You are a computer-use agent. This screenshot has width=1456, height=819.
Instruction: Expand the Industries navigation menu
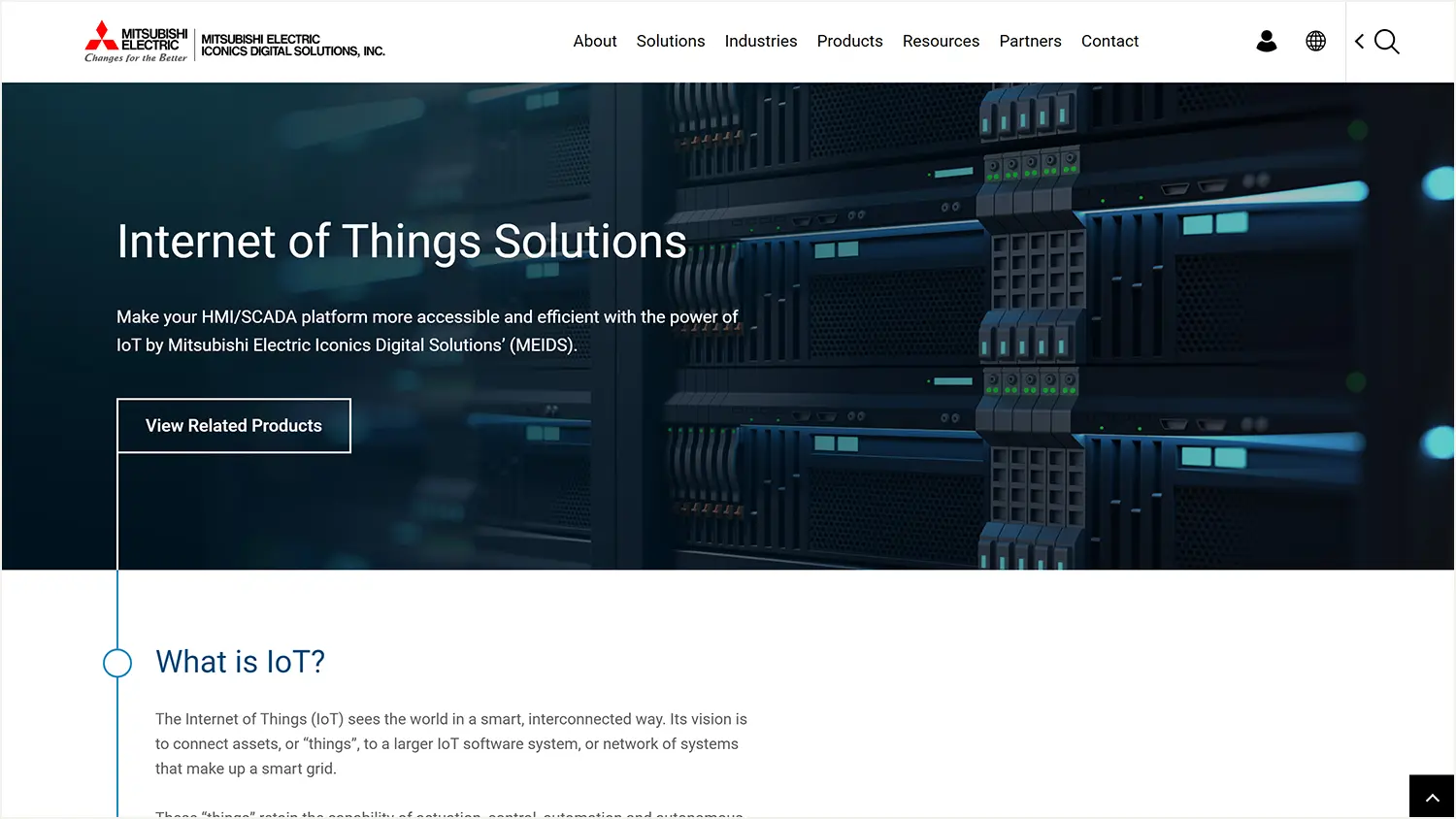[760, 41]
